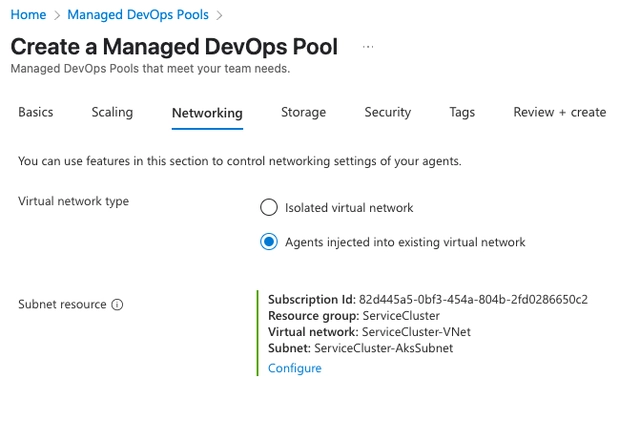Click the ServiceCluster-VNet virtual network value
This screenshot has height=421, width=640.
pyautogui.click(x=416, y=332)
